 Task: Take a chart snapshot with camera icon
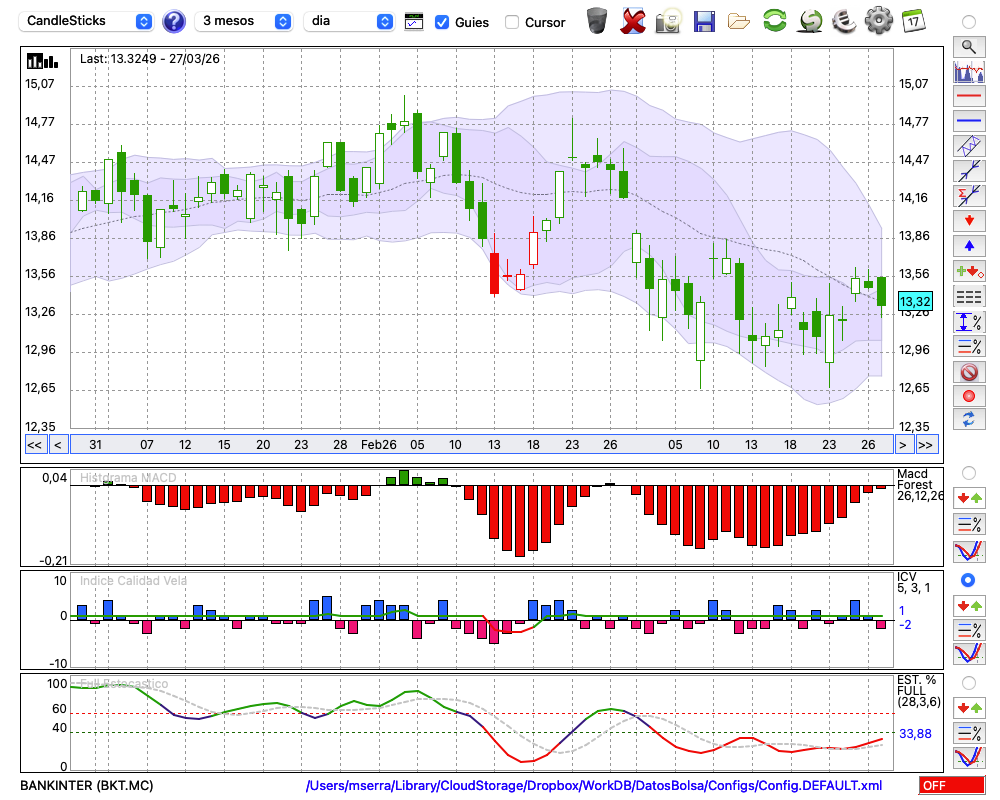(669, 21)
